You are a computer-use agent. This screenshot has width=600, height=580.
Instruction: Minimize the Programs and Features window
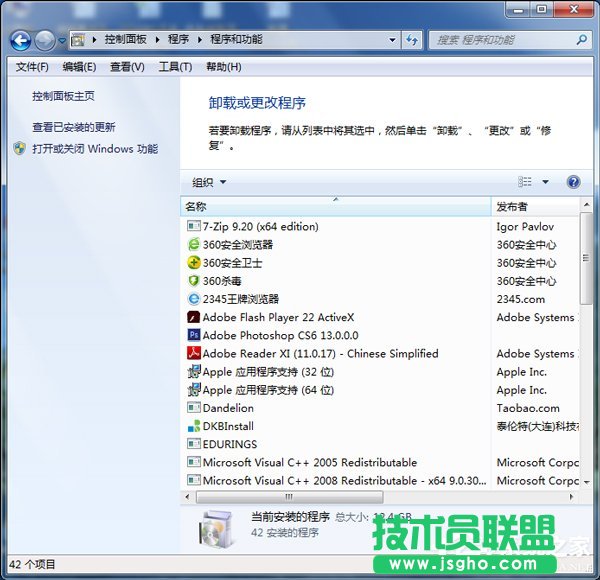518,10
